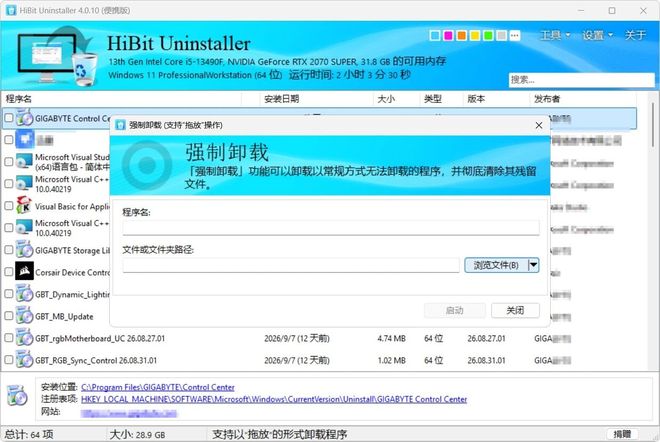660x442 pixels.
Task: Open the blurred website link
Action: (x=129, y=413)
